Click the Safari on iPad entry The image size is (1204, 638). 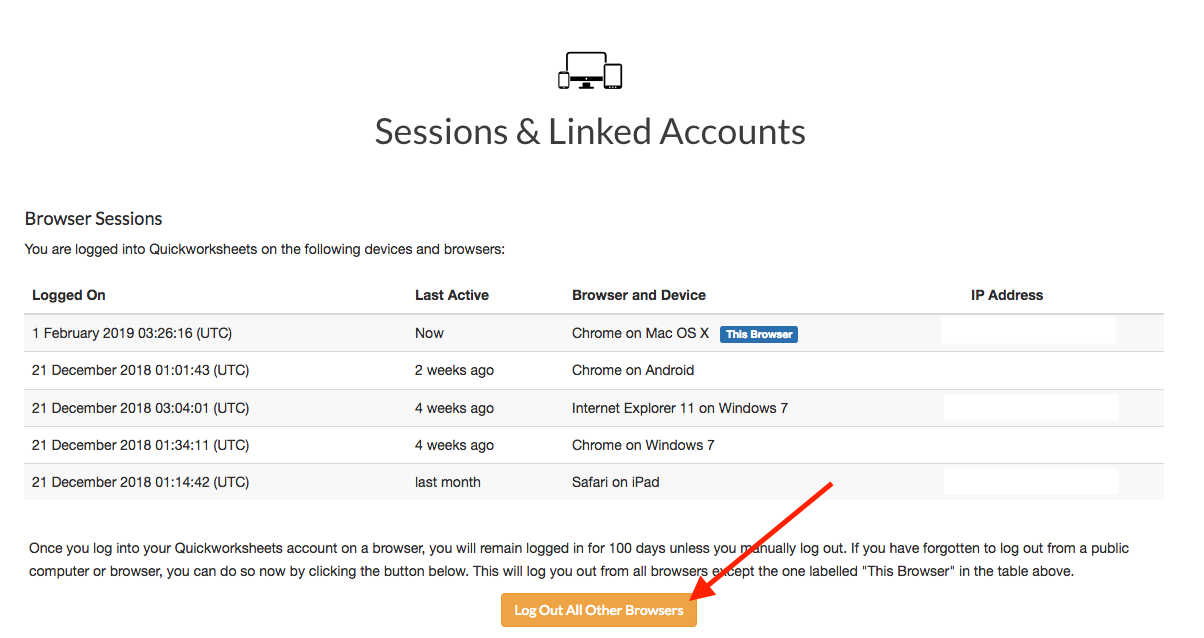(616, 482)
